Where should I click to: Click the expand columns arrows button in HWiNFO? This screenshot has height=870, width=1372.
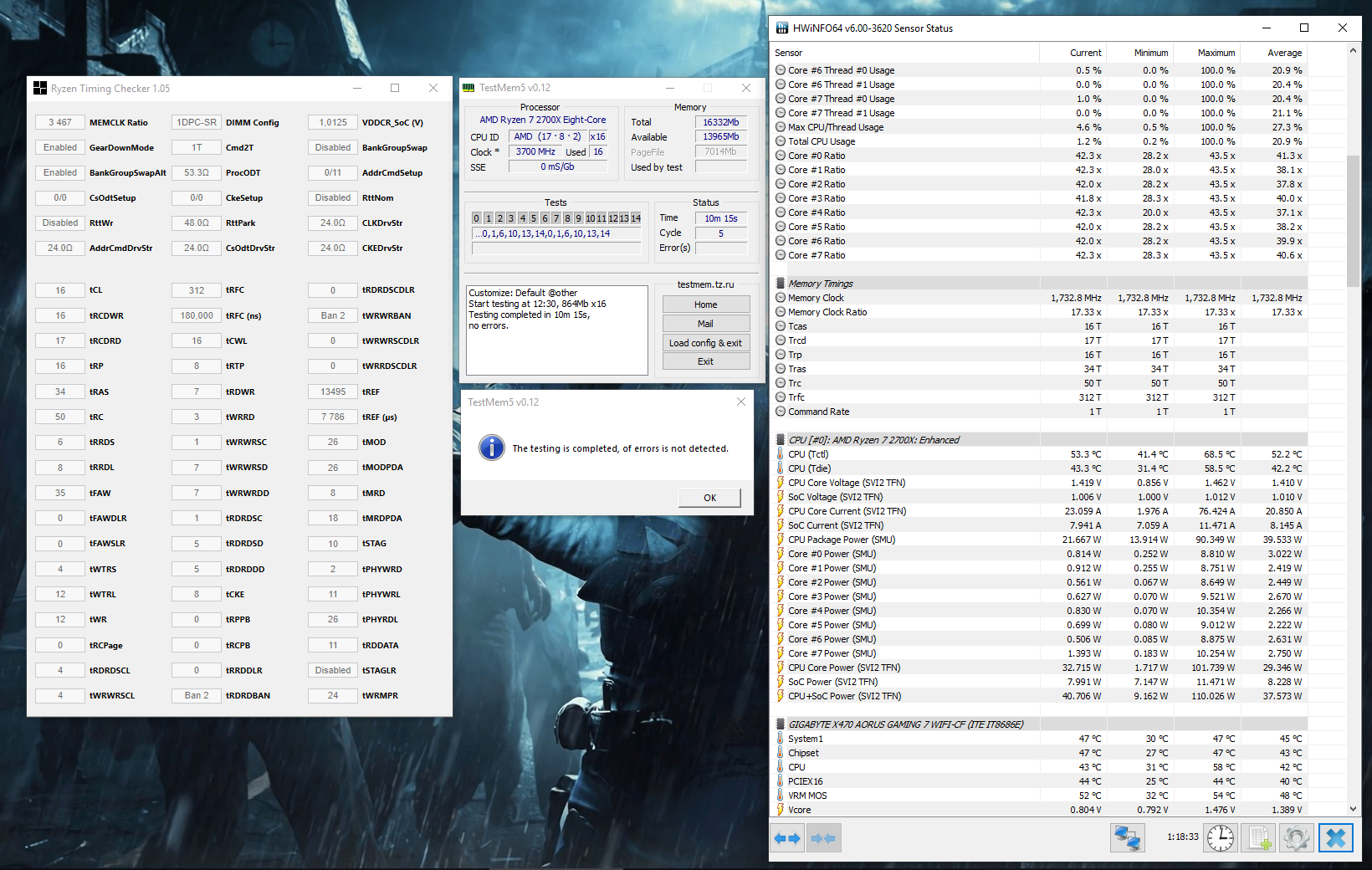(x=787, y=837)
